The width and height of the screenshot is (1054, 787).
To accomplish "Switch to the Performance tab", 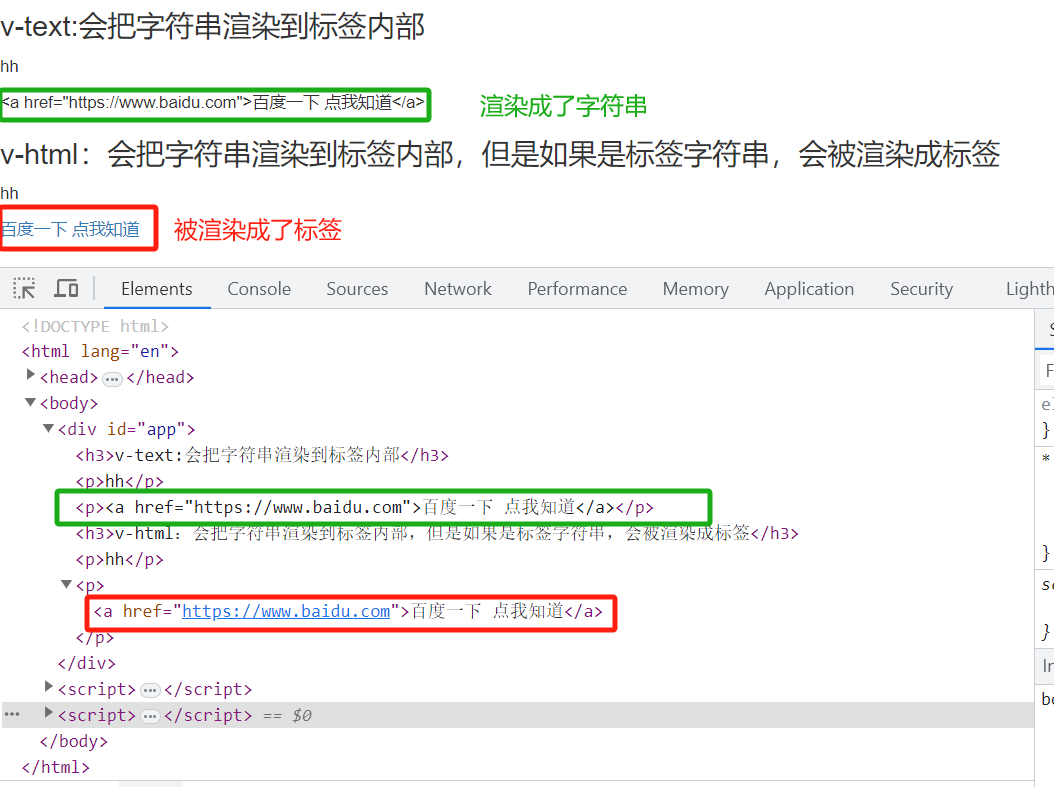I will point(577,289).
